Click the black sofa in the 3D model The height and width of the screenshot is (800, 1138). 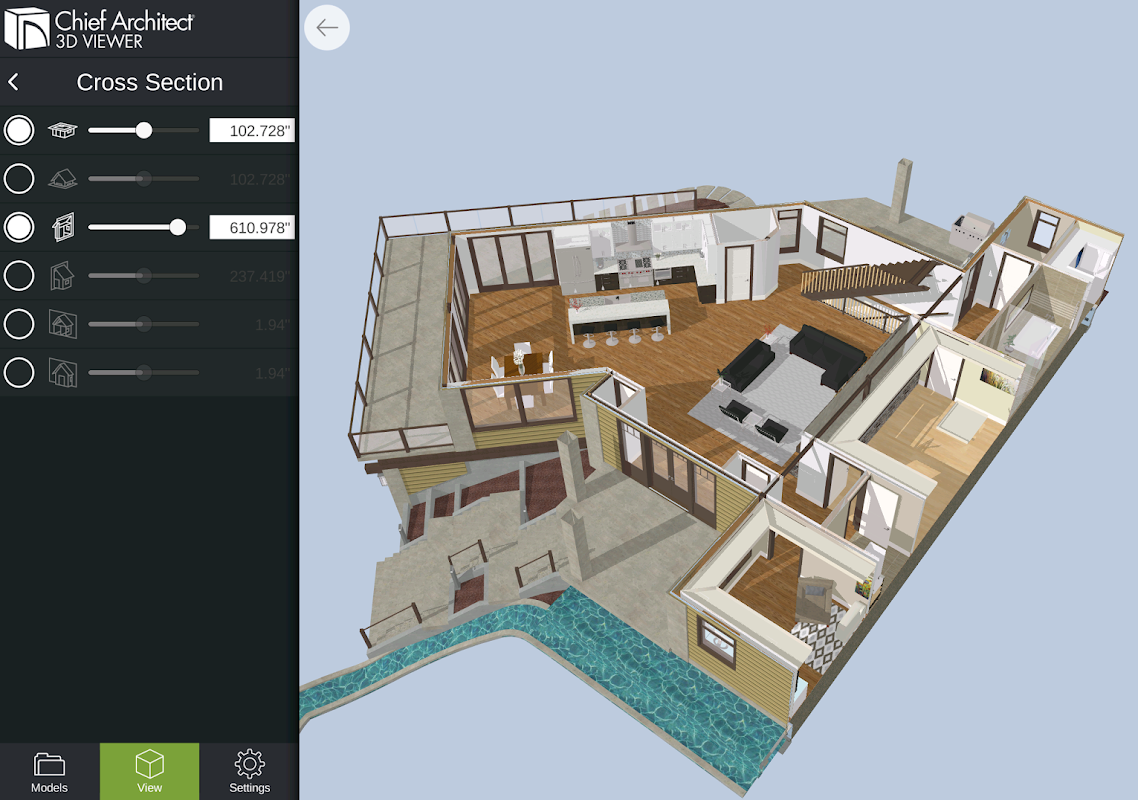pyautogui.click(x=829, y=358)
